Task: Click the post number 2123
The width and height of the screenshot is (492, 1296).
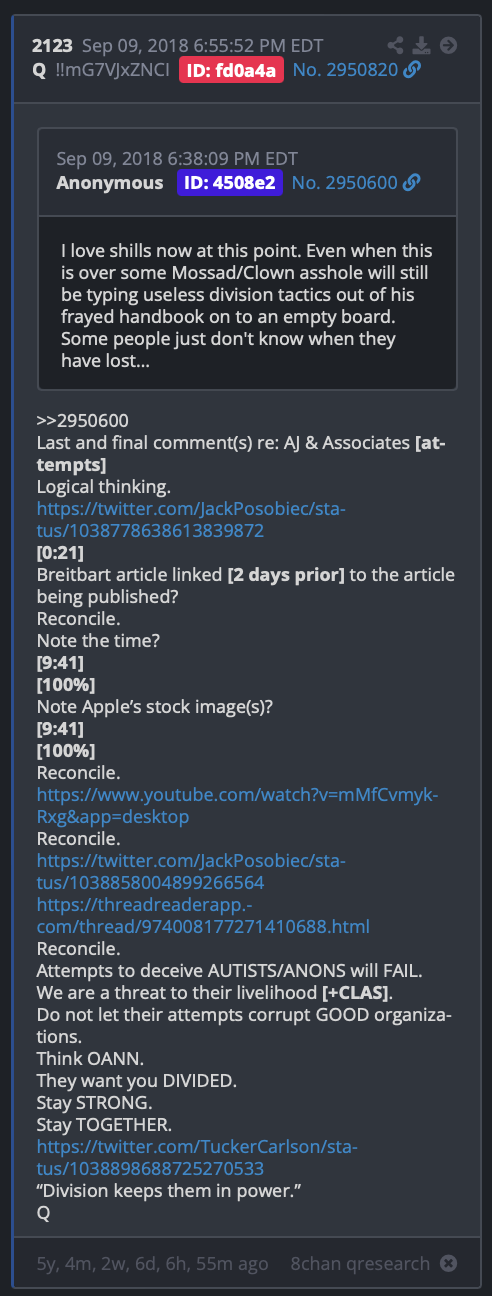Action: point(53,45)
